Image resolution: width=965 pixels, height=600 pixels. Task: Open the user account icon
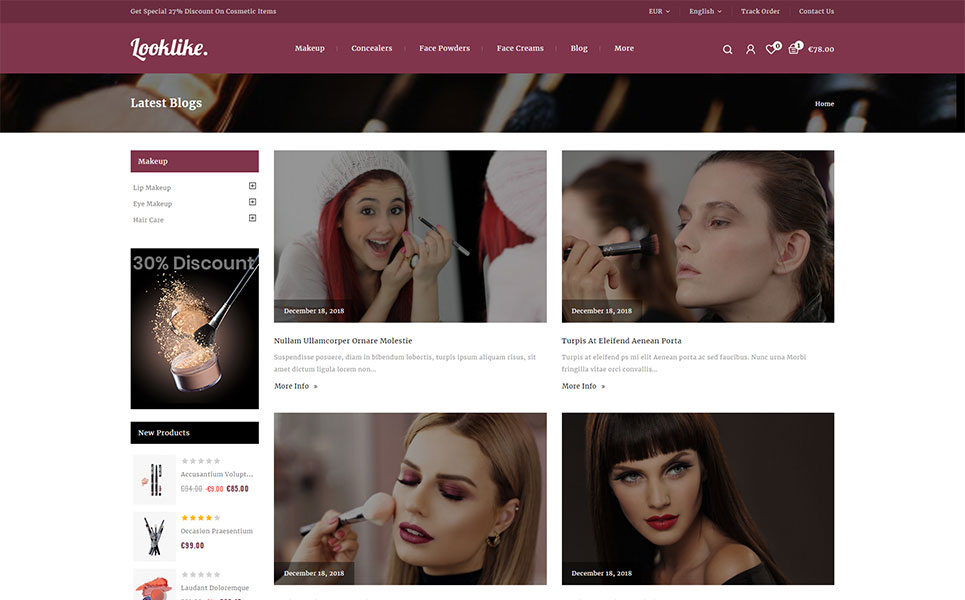[750, 49]
